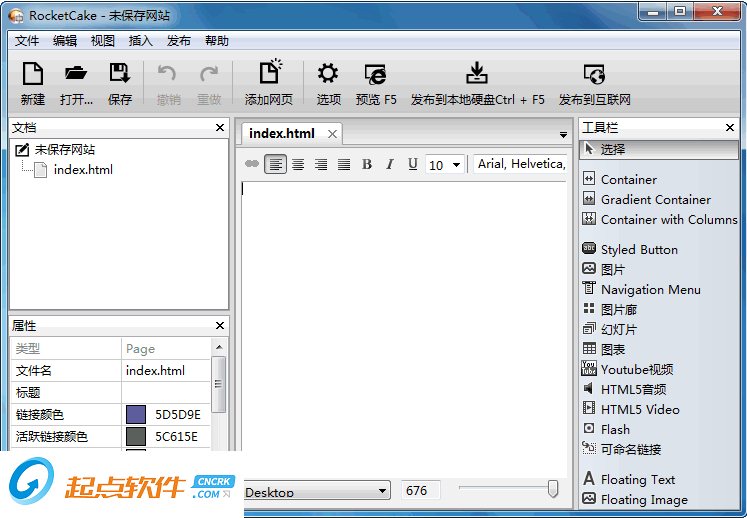Screen dimensions: 747x518
Task: Select the 选择 pointer tool
Action: [659, 150]
